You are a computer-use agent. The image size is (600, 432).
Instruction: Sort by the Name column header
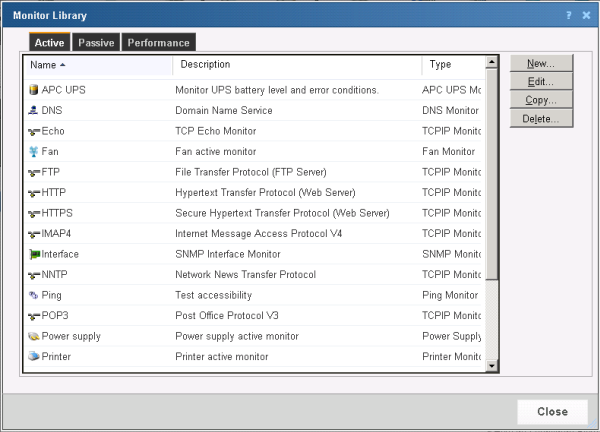[98, 65]
